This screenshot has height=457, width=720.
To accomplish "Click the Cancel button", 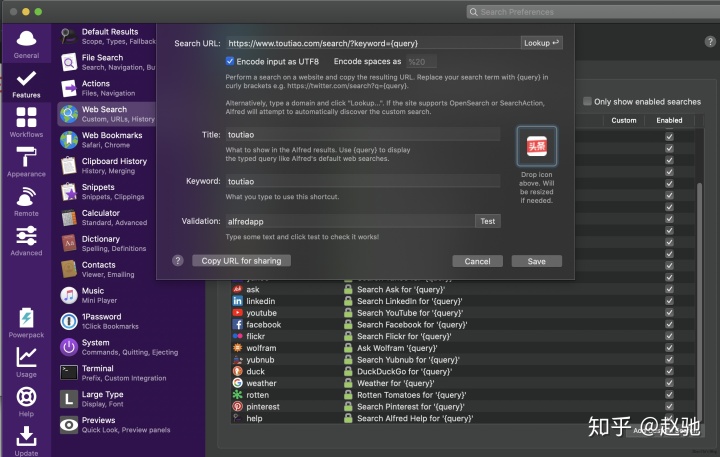I will click(478, 261).
